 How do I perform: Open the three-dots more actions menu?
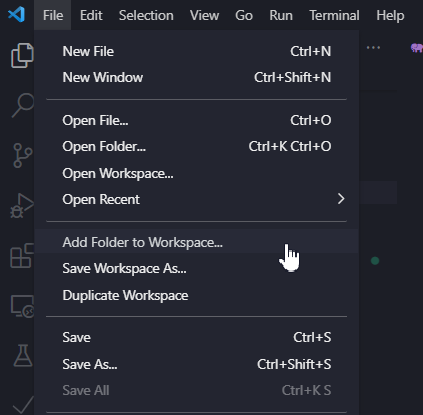pos(373,48)
